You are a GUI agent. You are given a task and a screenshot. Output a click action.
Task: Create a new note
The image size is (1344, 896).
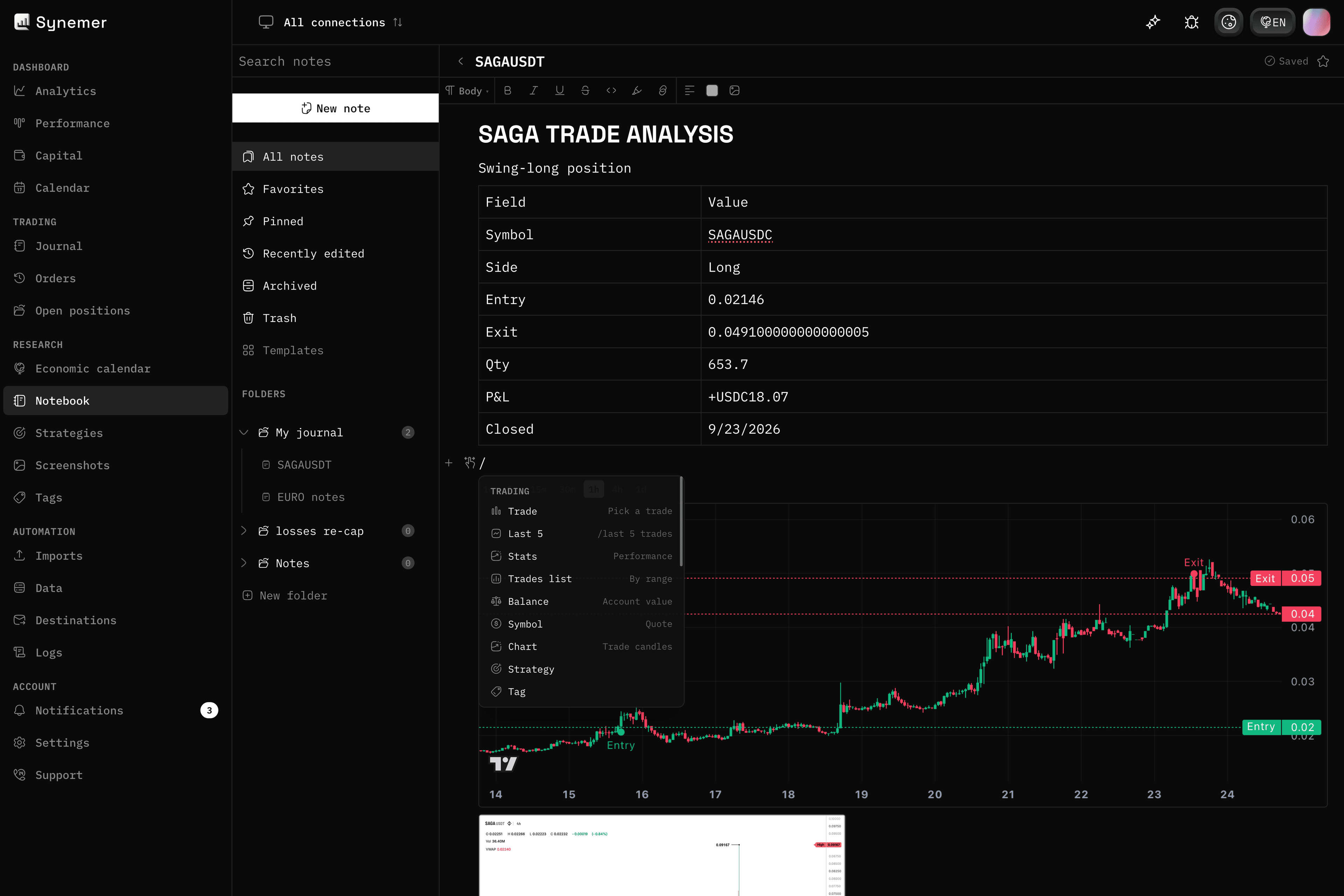point(335,108)
